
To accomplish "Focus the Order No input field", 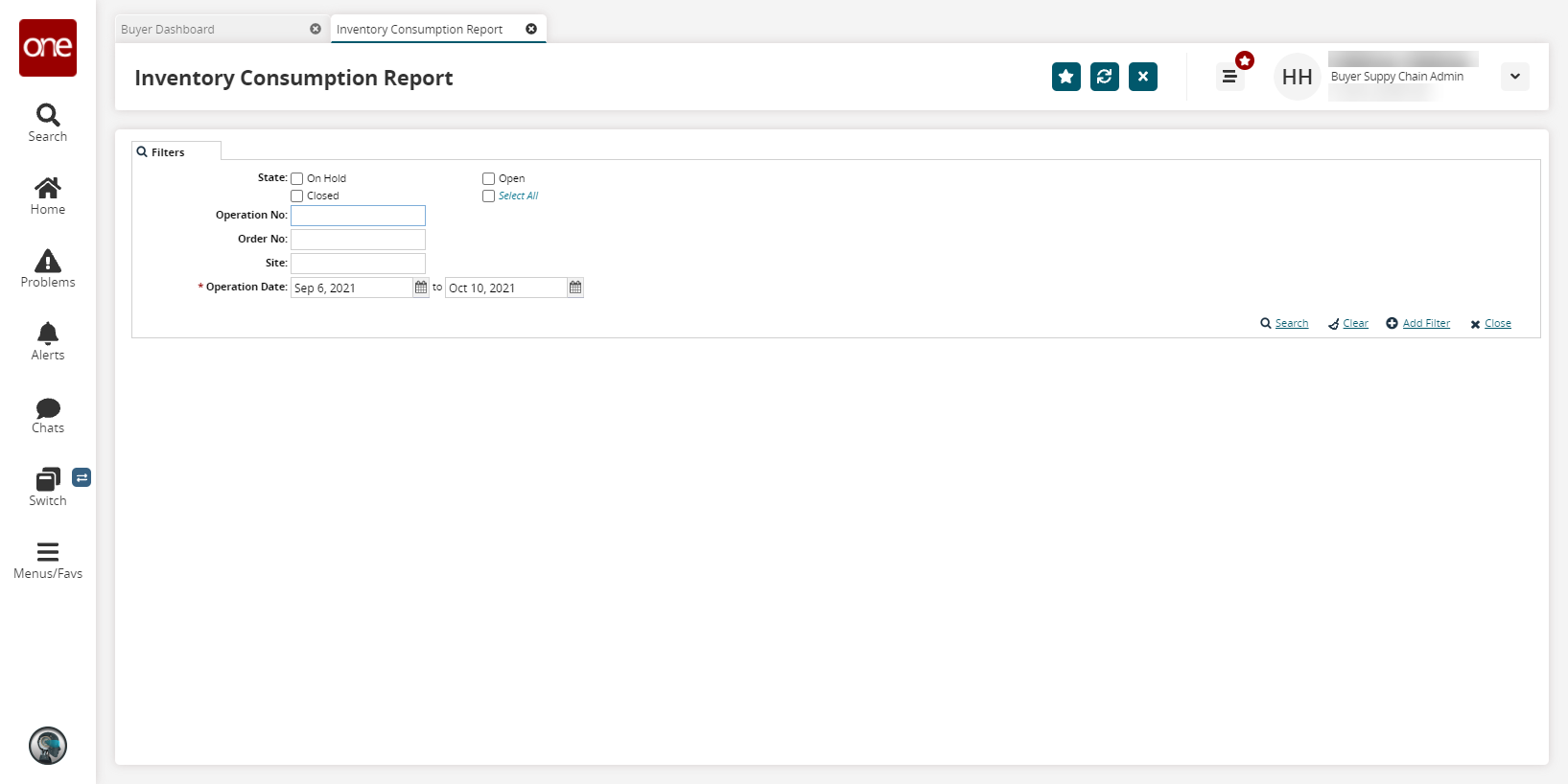I will coord(358,240).
